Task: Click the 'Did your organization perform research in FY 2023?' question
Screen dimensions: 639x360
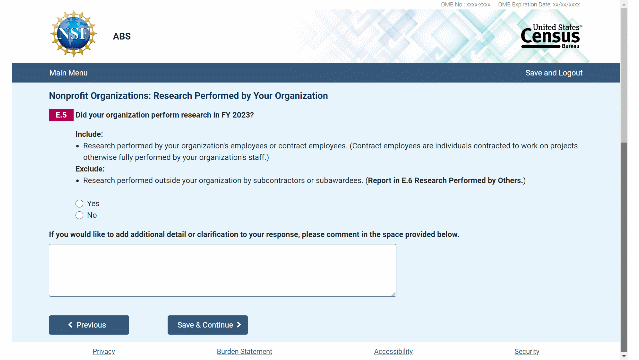Action: click(x=164, y=115)
